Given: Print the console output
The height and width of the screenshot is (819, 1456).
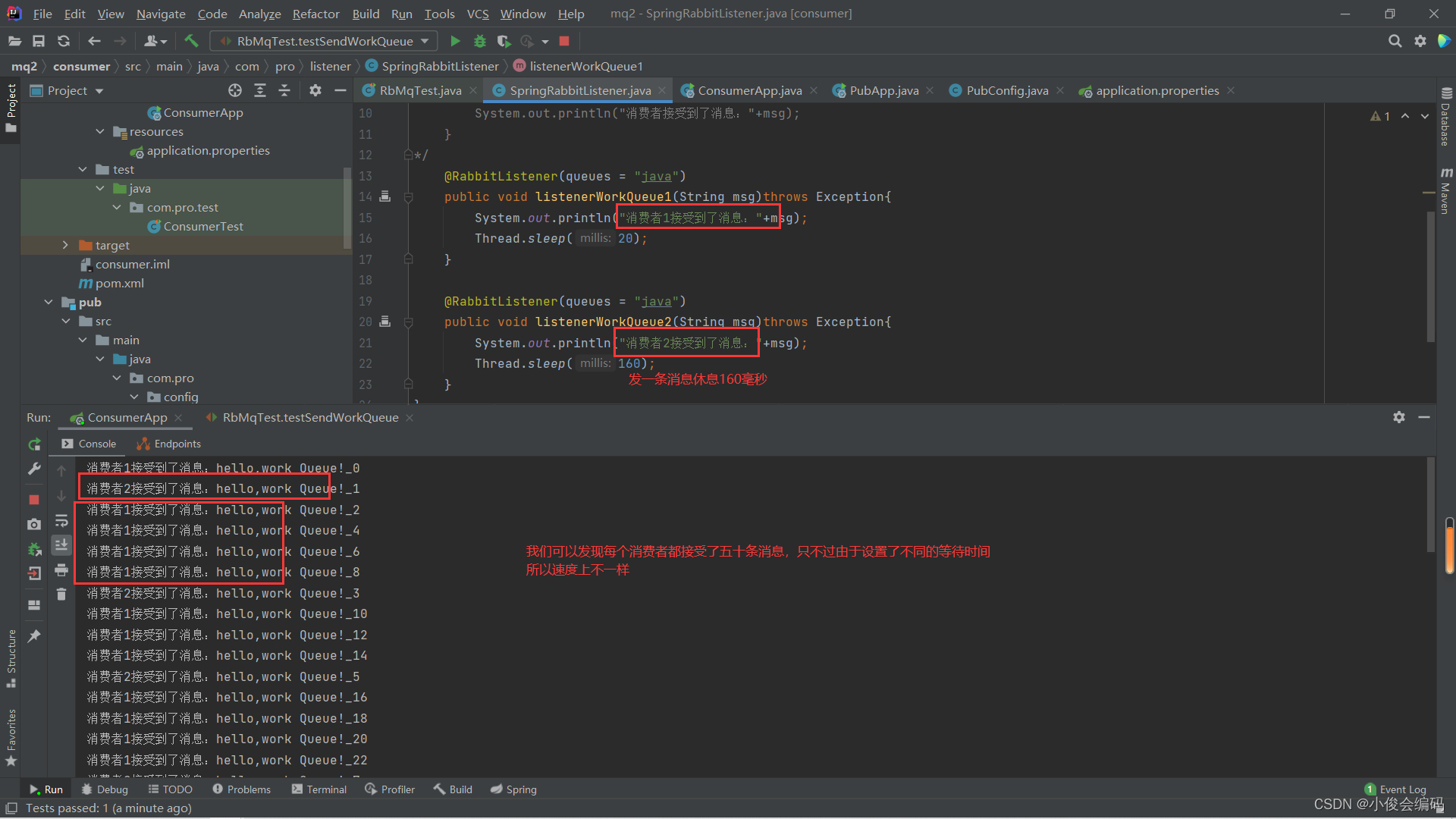Looking at the screenshot, I should coord(61,570).
